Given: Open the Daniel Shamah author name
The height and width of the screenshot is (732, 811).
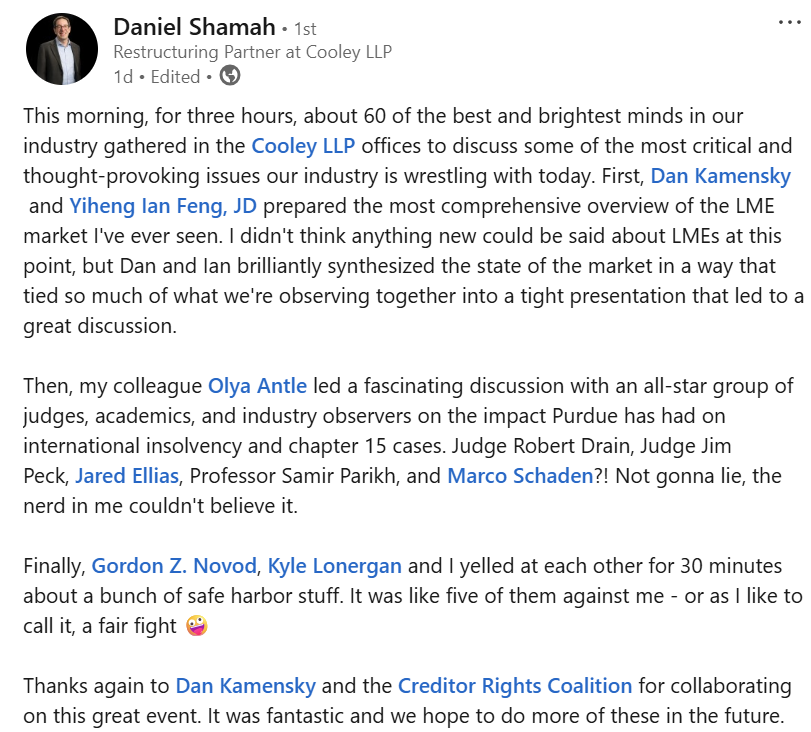Looking at the screenshot, I should [x=194, y=27].
